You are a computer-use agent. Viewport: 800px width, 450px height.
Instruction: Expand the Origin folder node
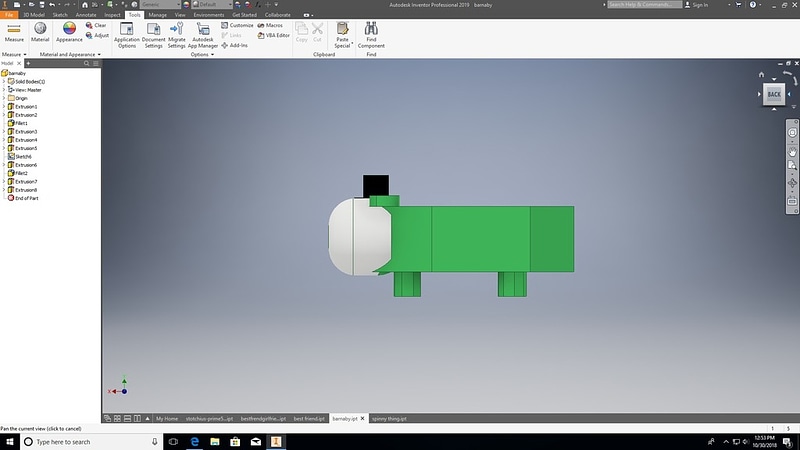tap(4, 98)
